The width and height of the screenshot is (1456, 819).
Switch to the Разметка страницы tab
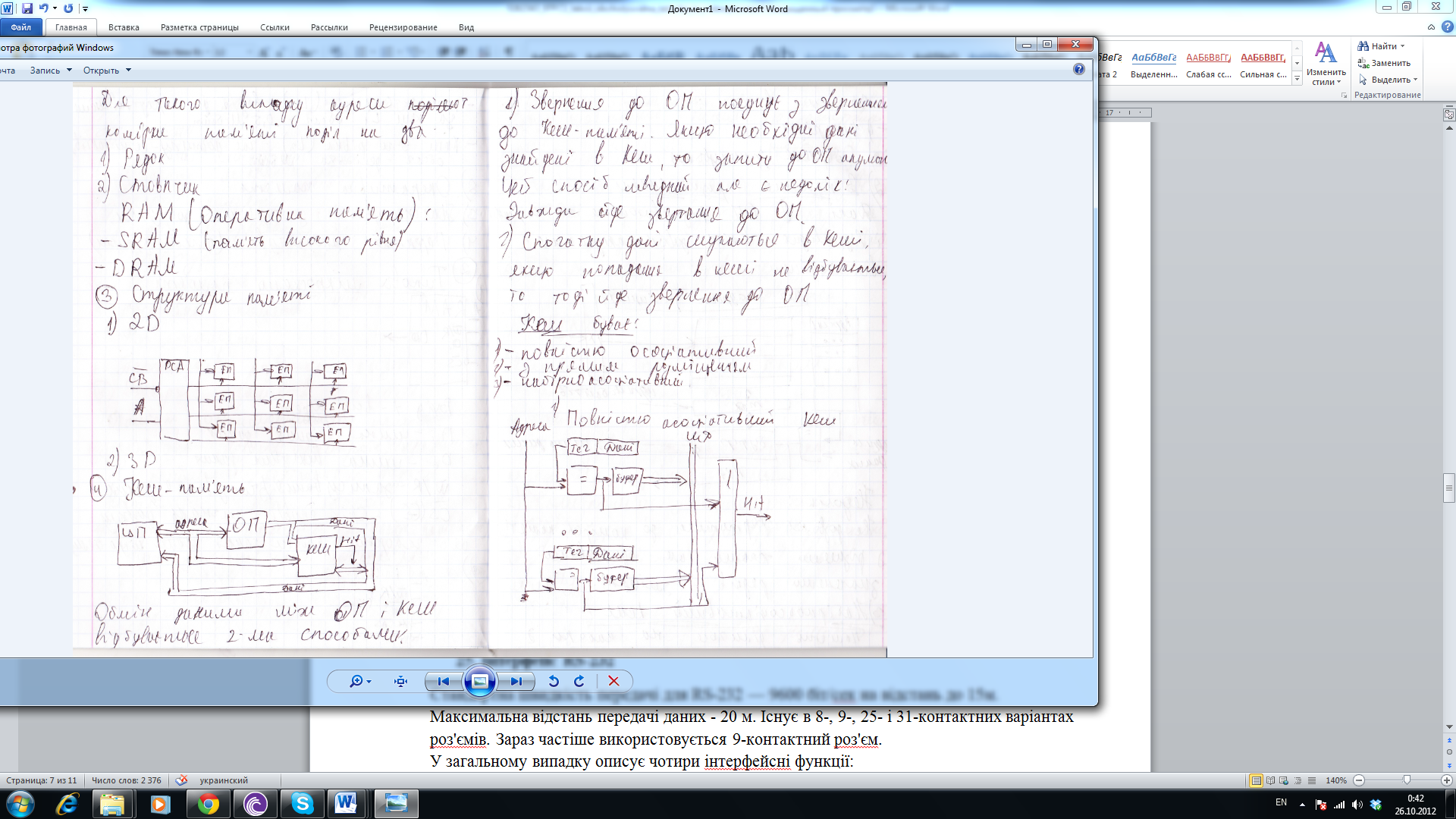[199, 27]
